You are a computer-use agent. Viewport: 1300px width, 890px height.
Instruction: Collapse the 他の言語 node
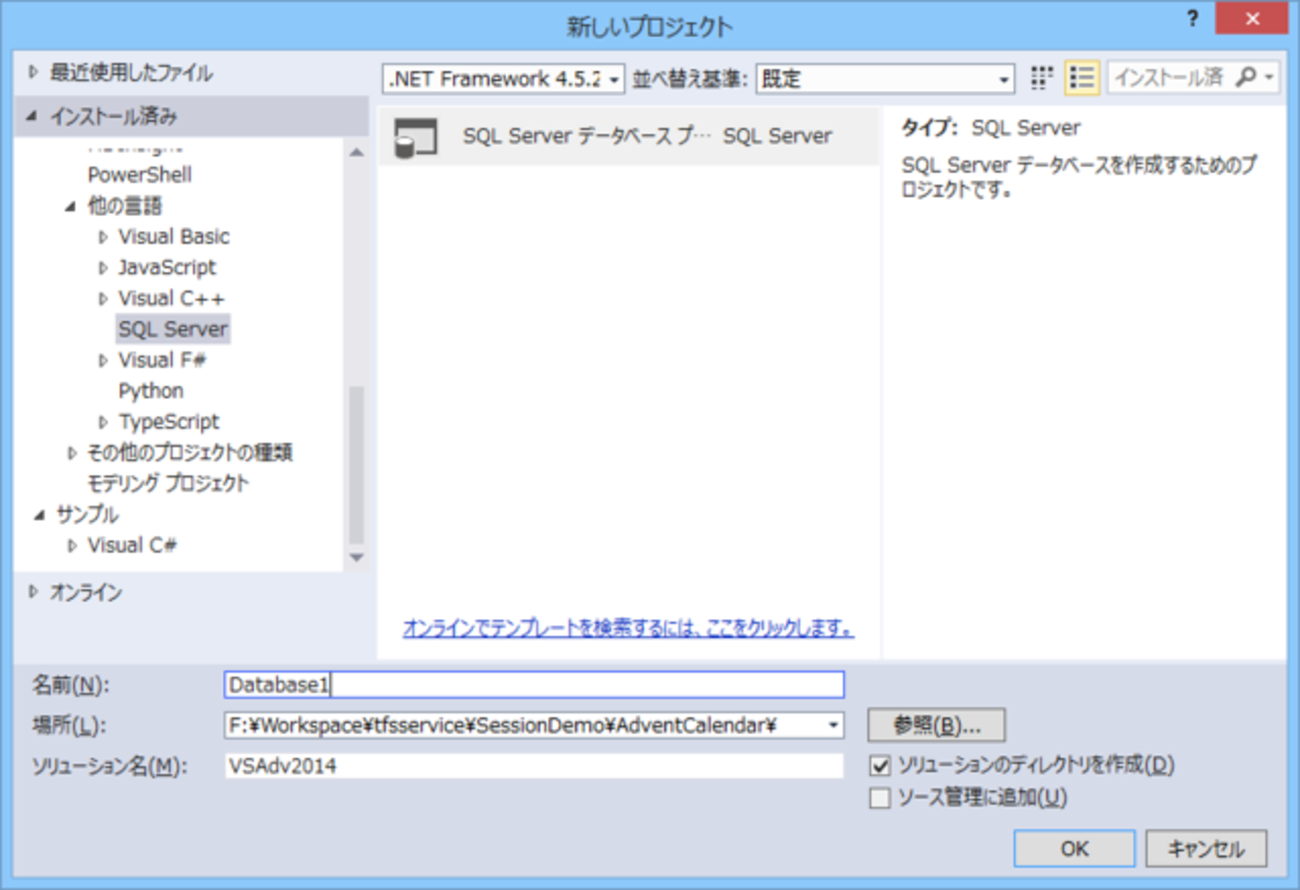[71, 207]
